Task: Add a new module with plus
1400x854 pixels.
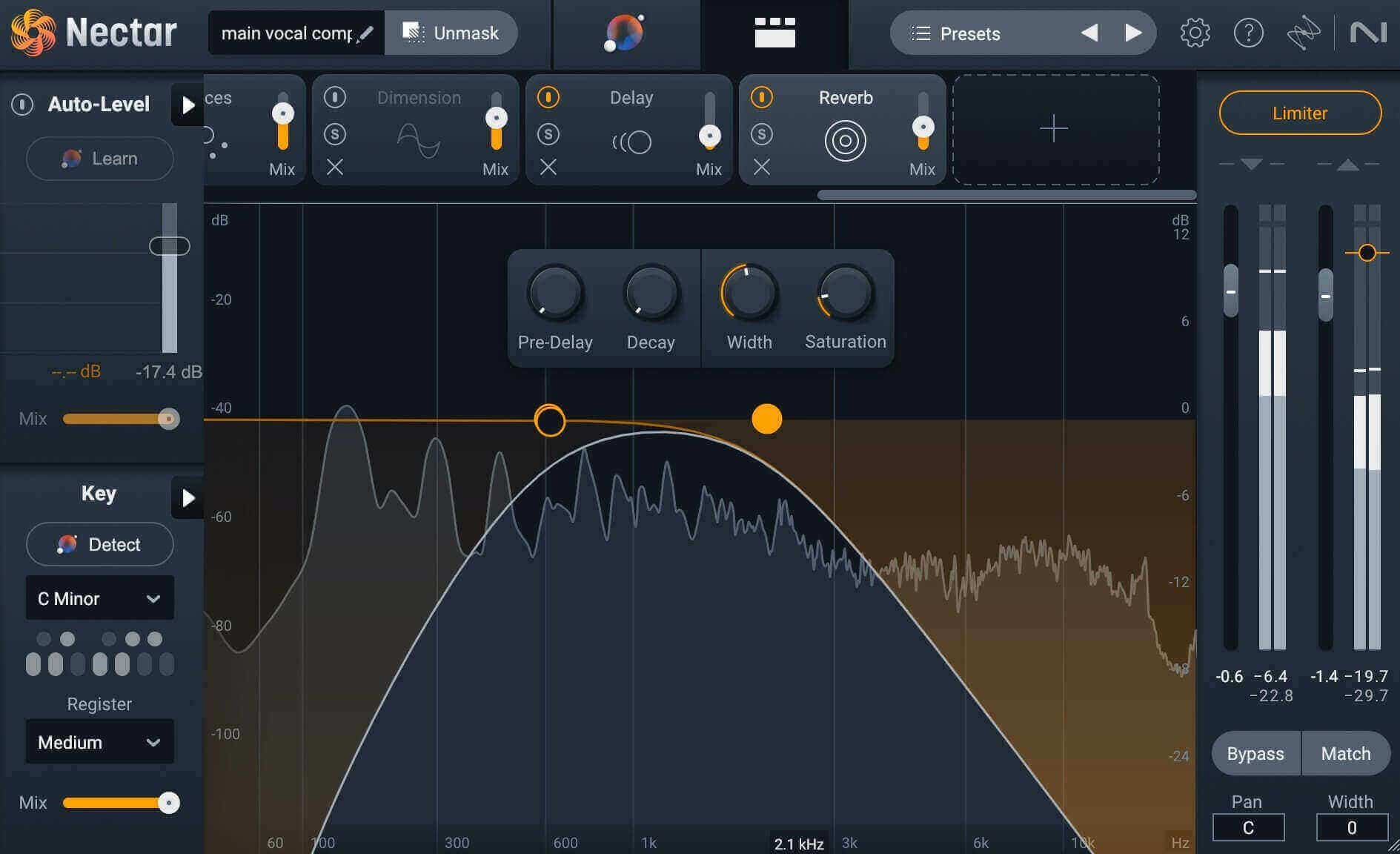Action: click(x=1054, y=129)
